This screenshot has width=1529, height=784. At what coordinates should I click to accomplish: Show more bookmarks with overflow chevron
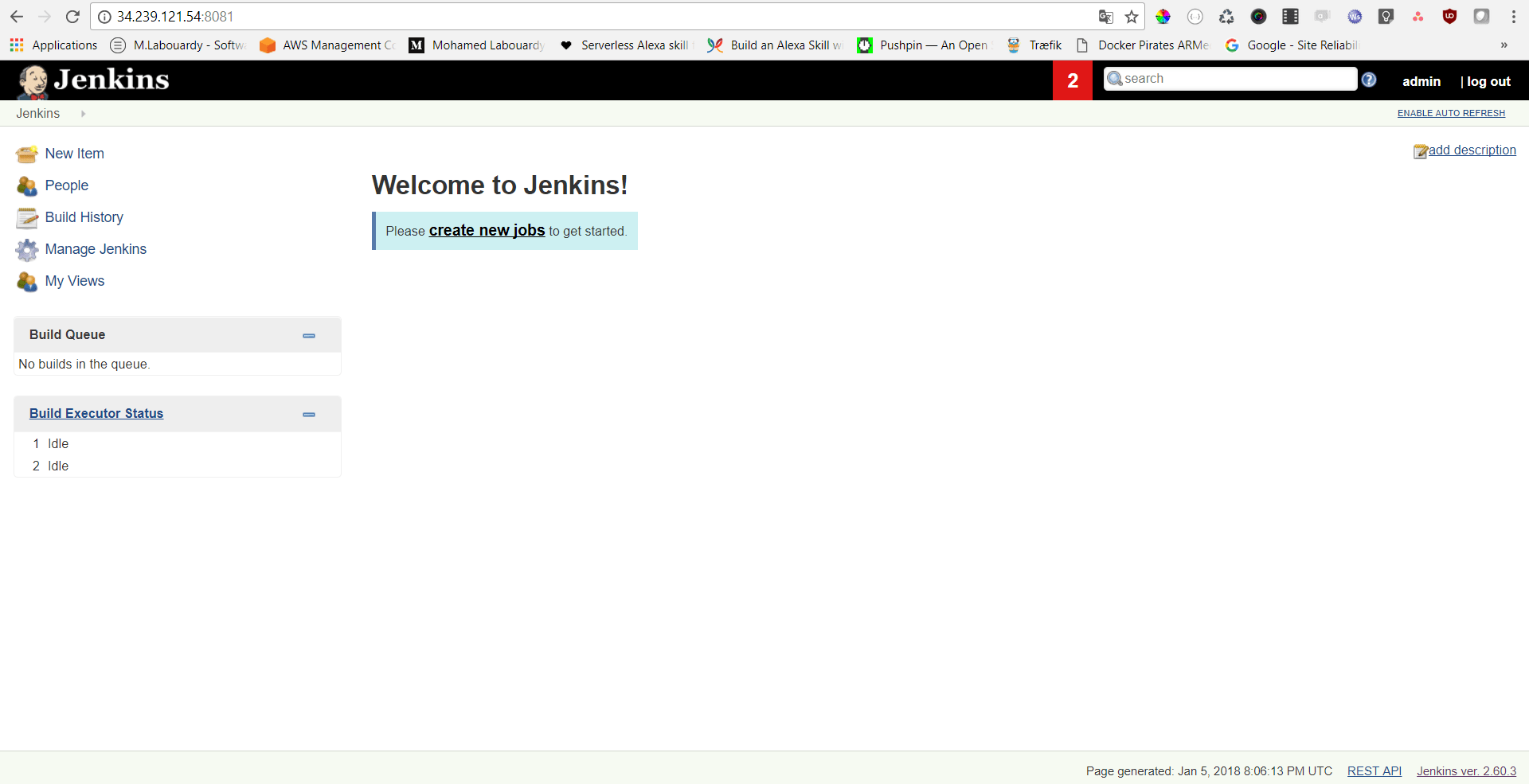[x=1504, y=45]
